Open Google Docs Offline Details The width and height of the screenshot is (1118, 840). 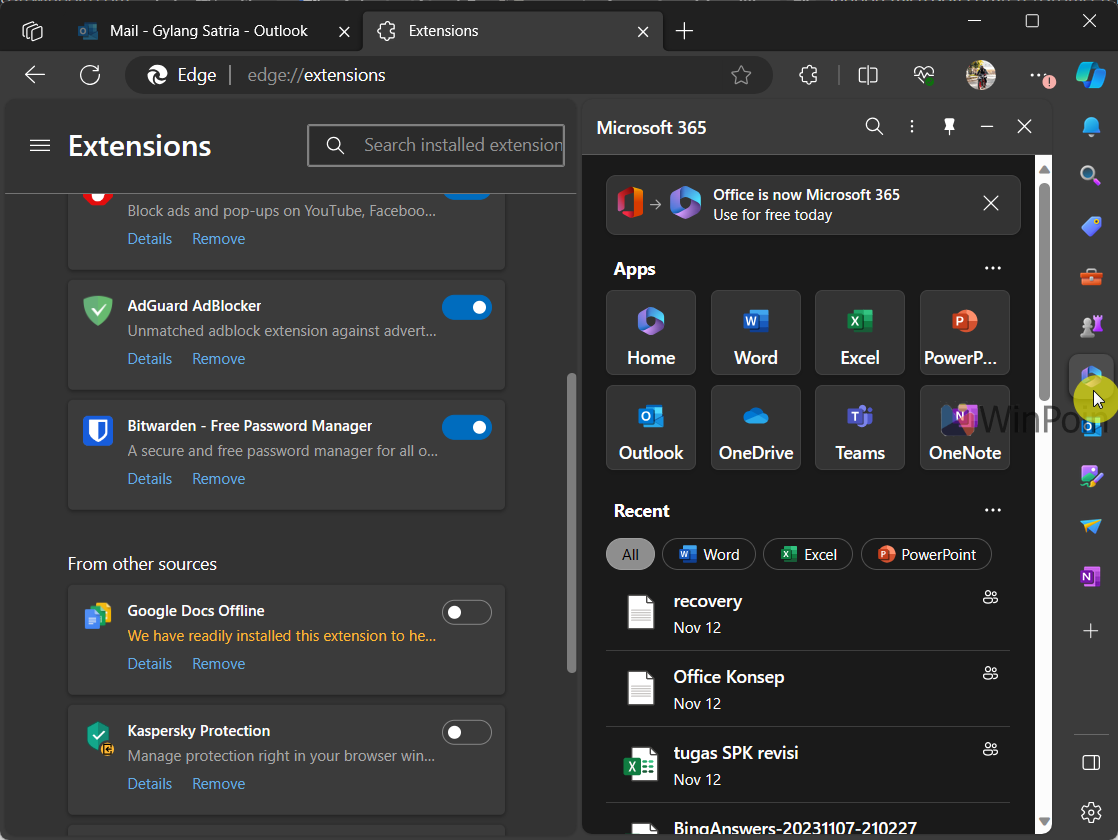pyautogui.click(x=150, y=663)
